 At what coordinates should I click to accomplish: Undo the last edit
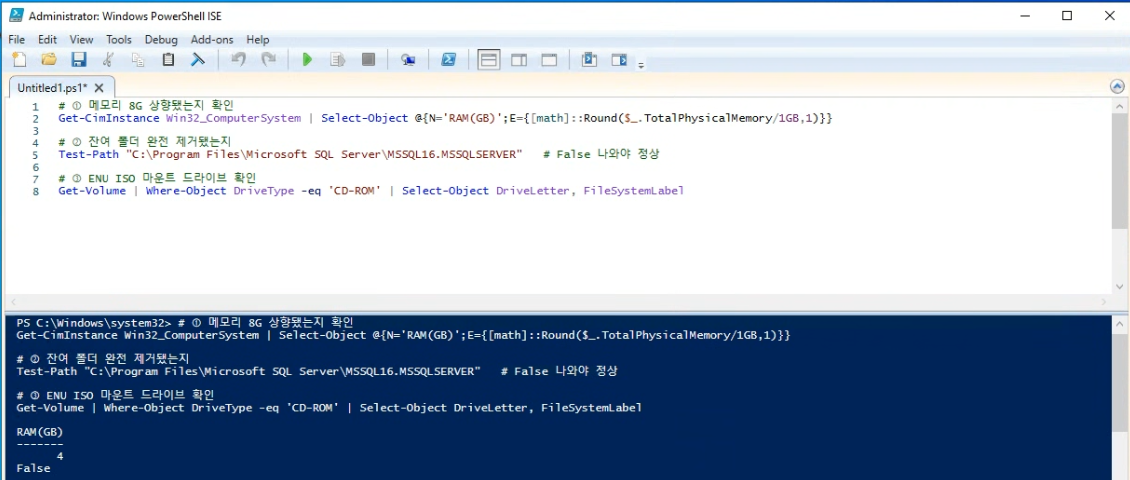pos(239,60)
